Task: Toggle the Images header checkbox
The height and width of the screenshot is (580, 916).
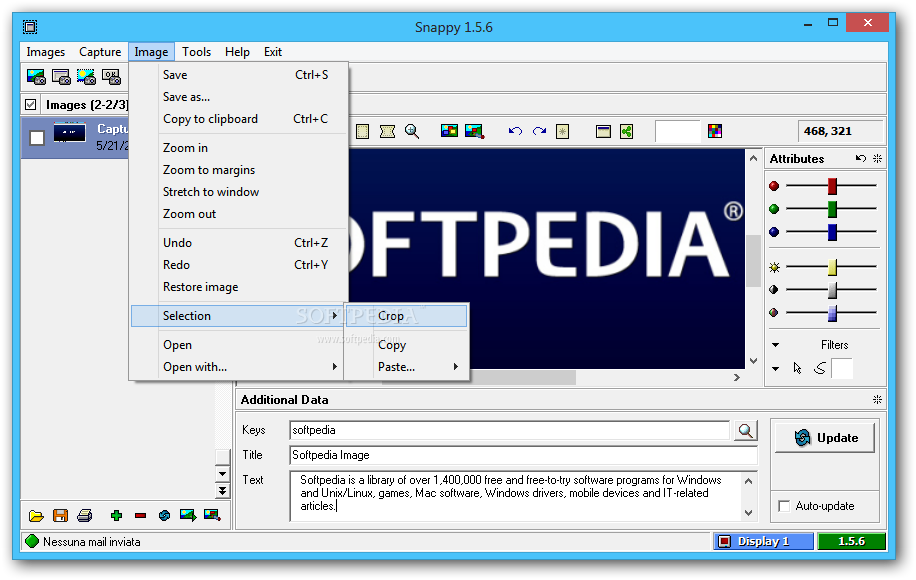Action: pos(31,105)
